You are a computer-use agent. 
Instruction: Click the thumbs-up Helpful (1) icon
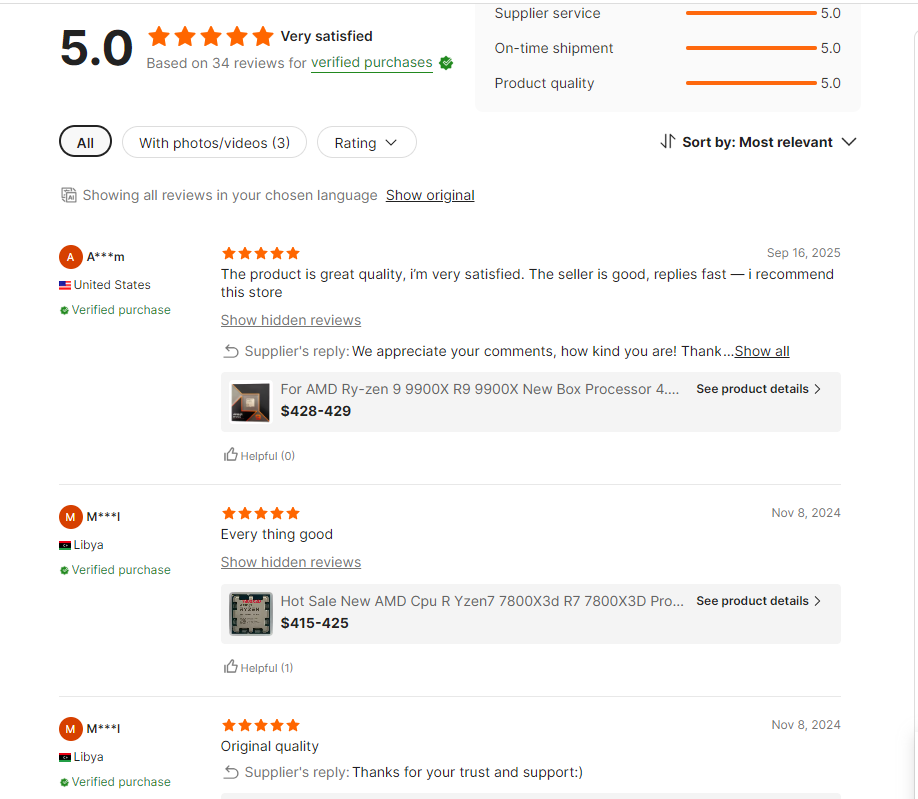click(231, 667)
